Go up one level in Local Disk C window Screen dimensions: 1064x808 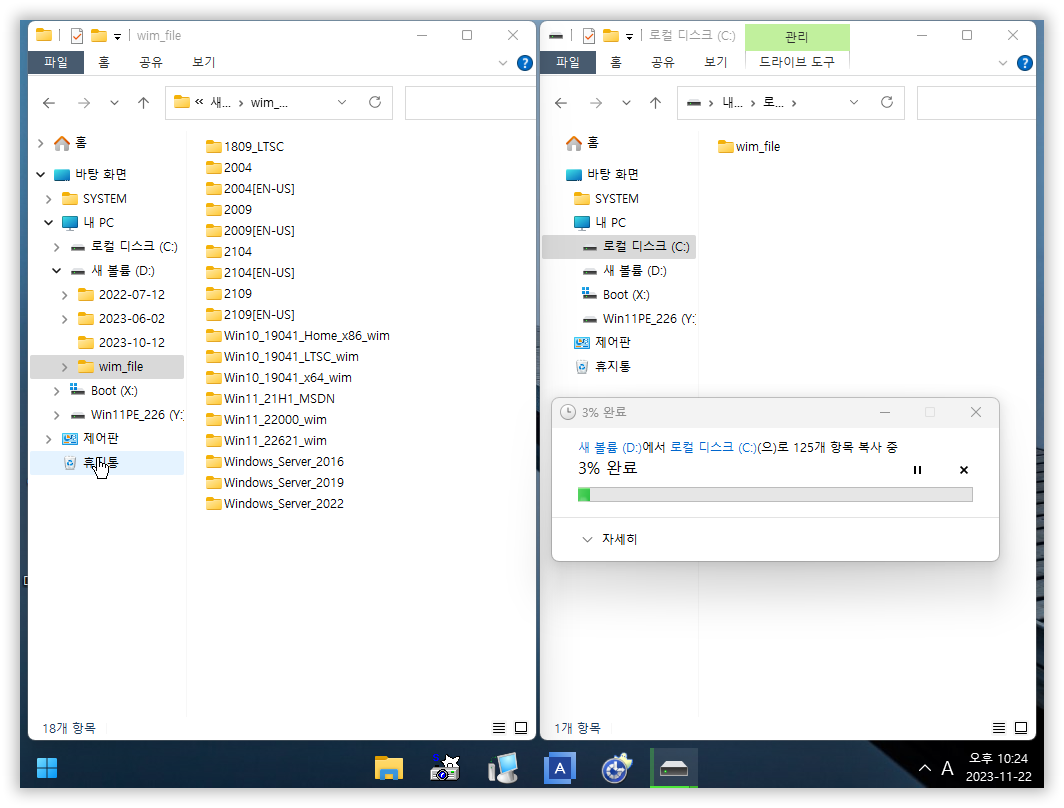click(x=655, y=103)
